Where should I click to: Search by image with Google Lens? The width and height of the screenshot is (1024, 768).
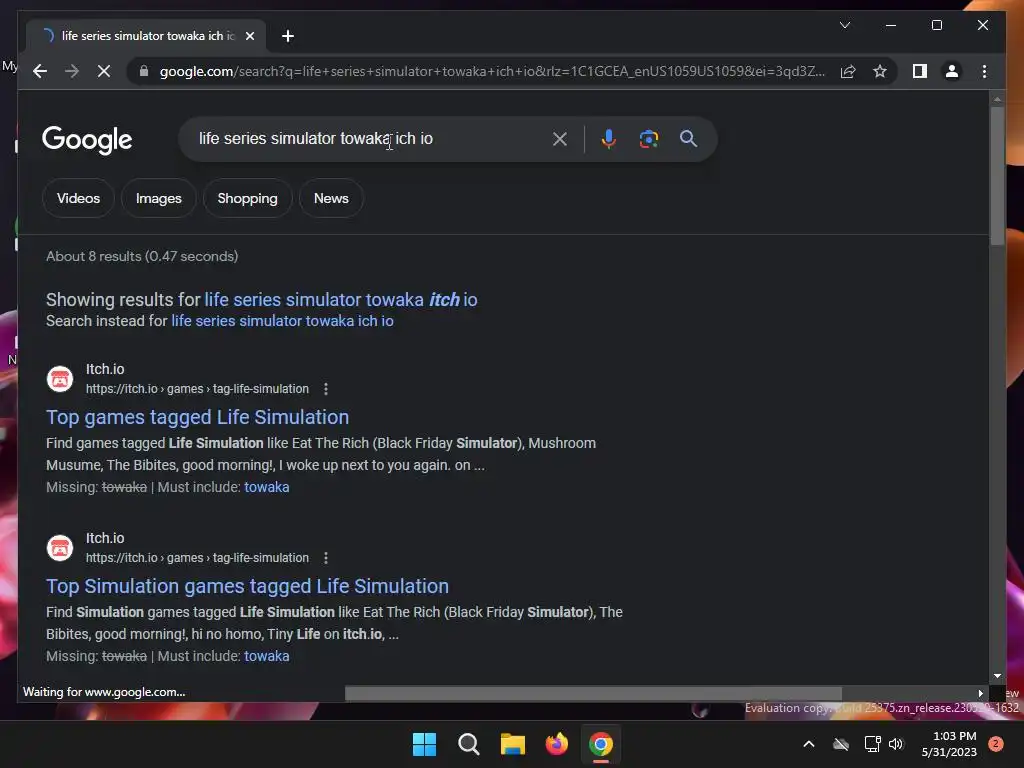pos(648,138)
